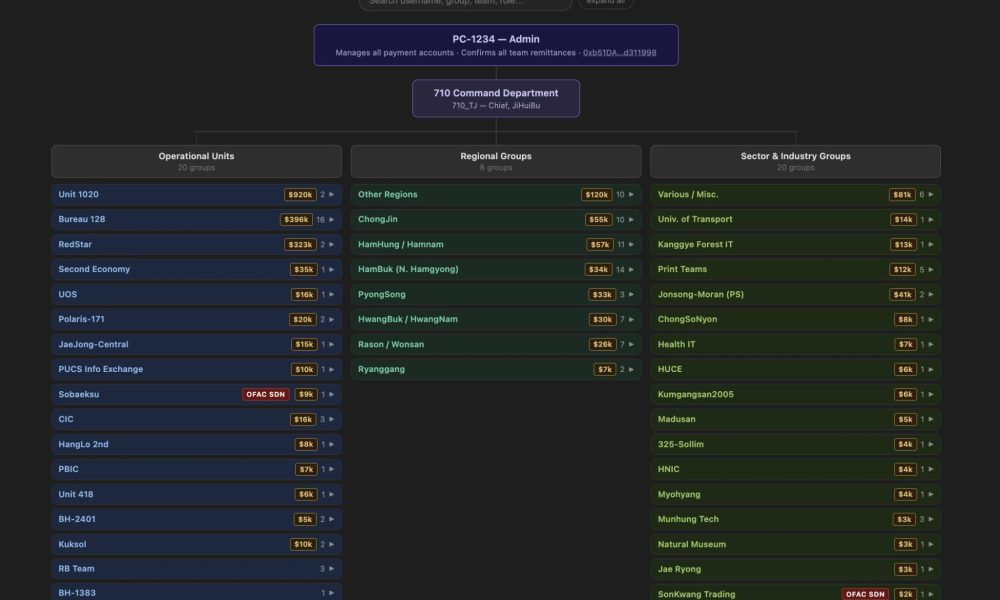Select the Operational Units column header
1000x600 pixels.
(196, 161)
